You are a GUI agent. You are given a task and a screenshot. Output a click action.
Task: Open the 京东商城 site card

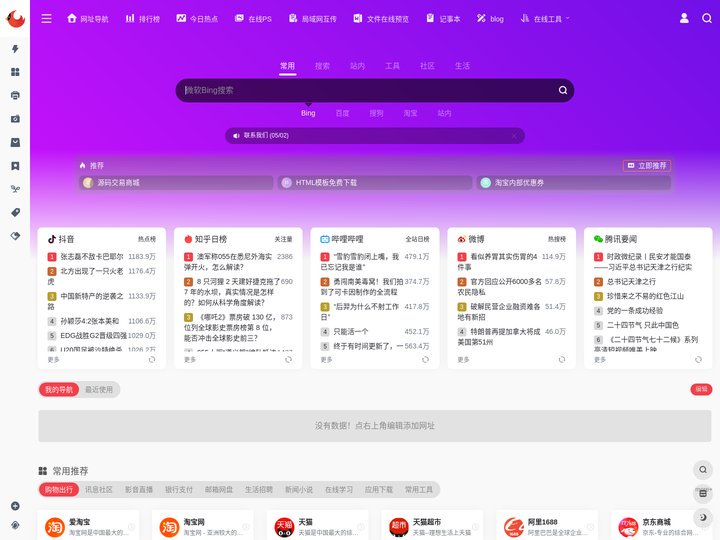coord(662,527)
